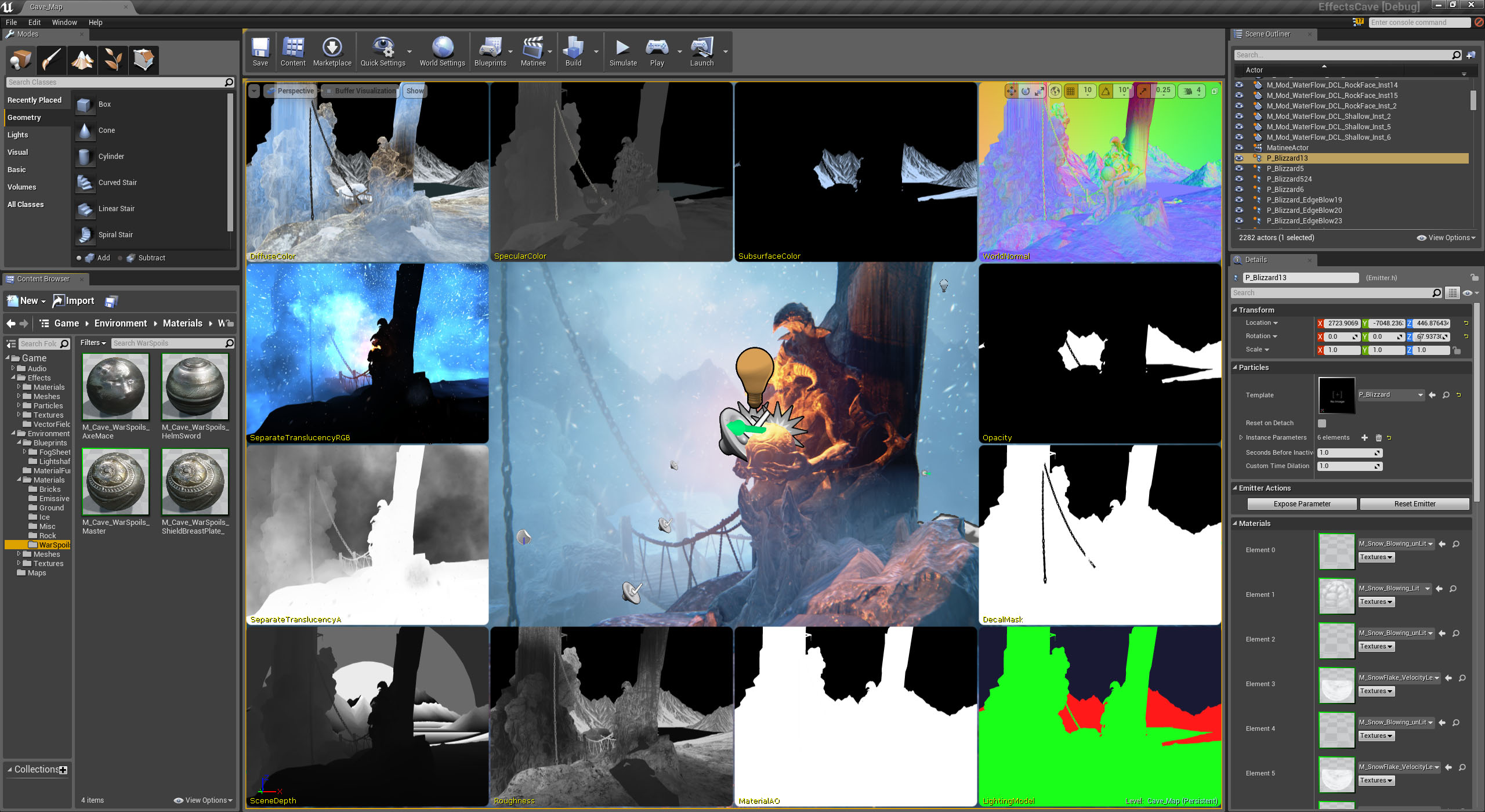The width and height of the screenshot is (1485, 812).
Task: Browse to P_Blizzard template with magnifier icon
Action: [1446, 395]
